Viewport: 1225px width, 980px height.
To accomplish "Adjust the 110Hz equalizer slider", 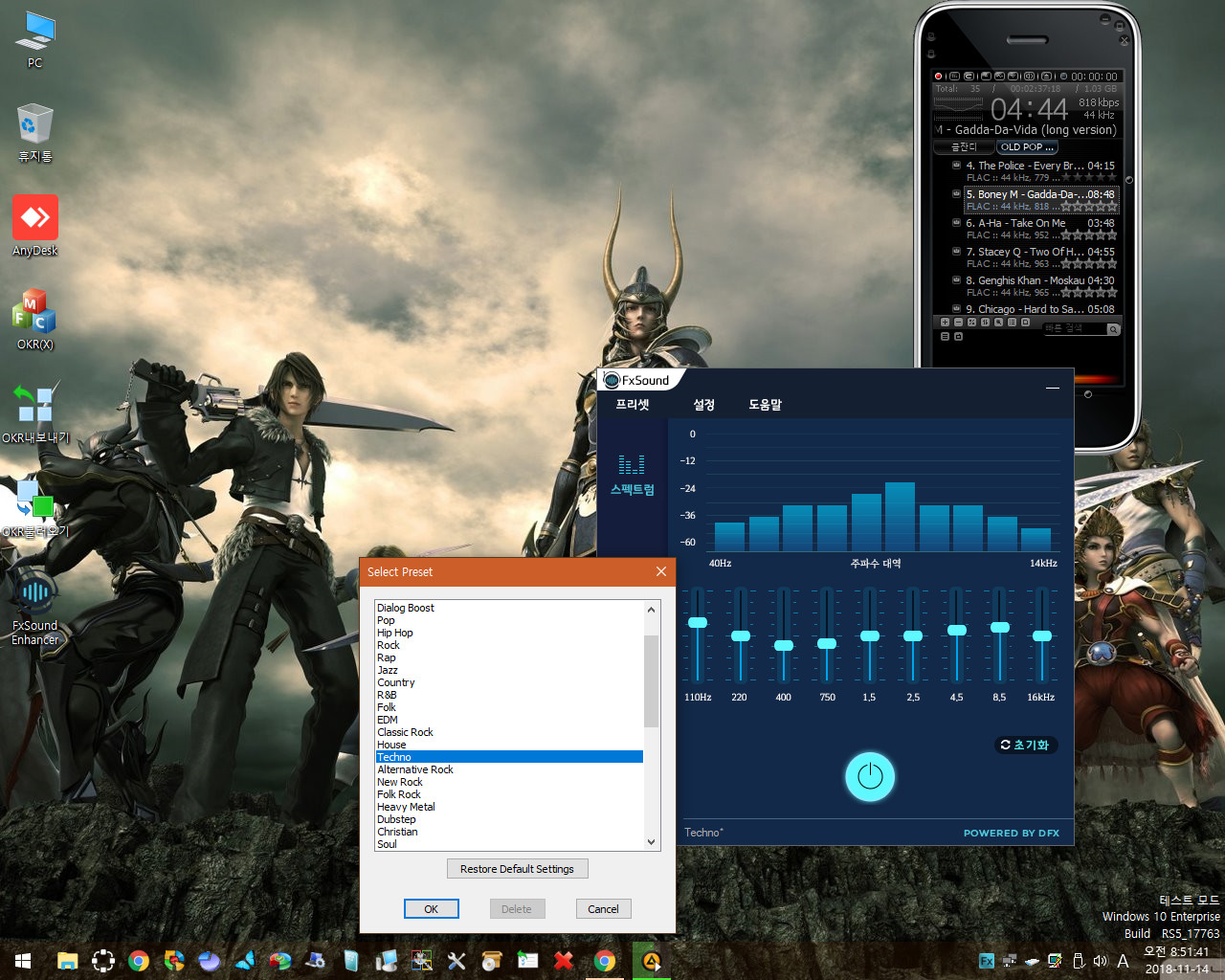I will 698,623.
